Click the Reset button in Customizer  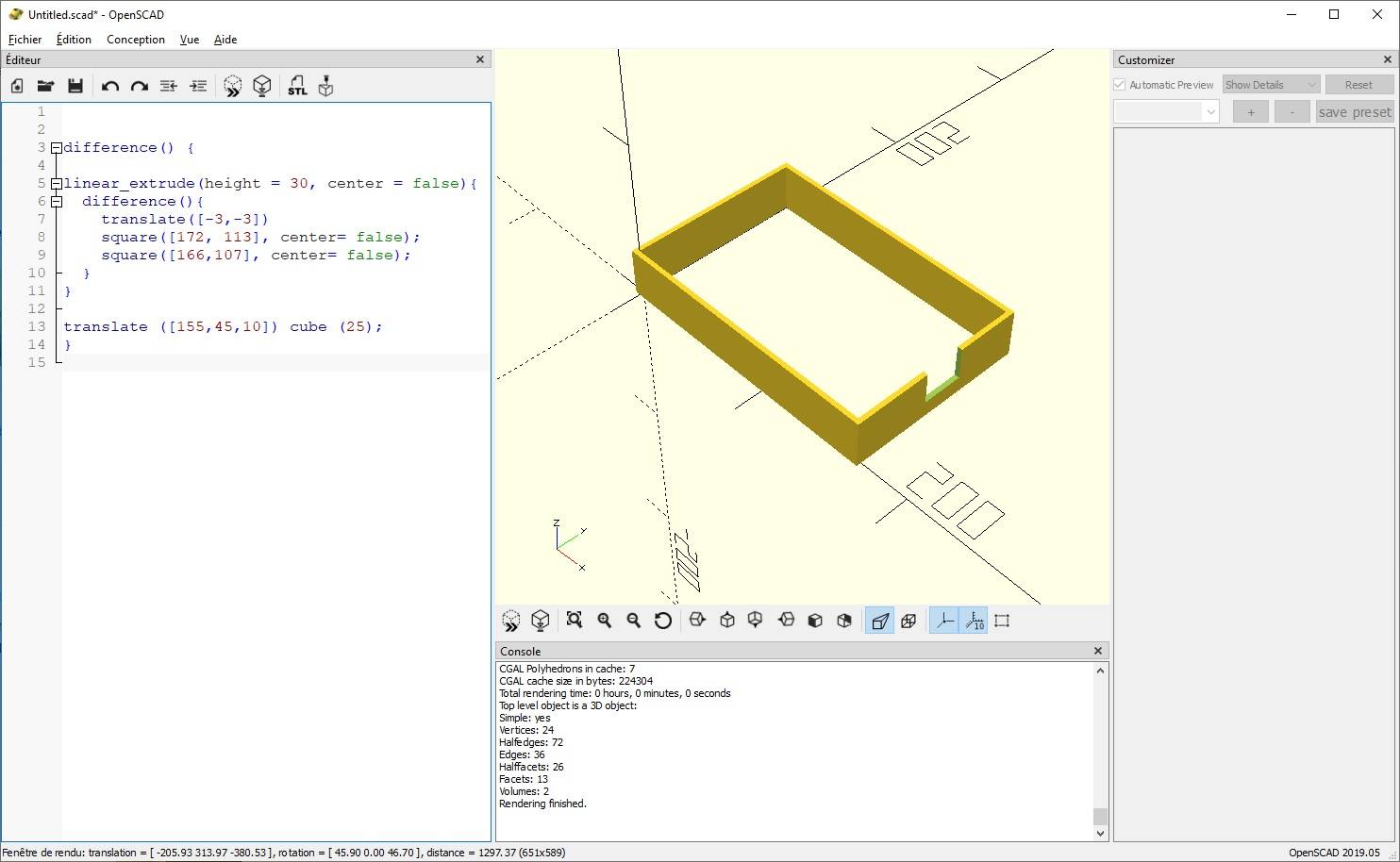[x=1358, y=85]
